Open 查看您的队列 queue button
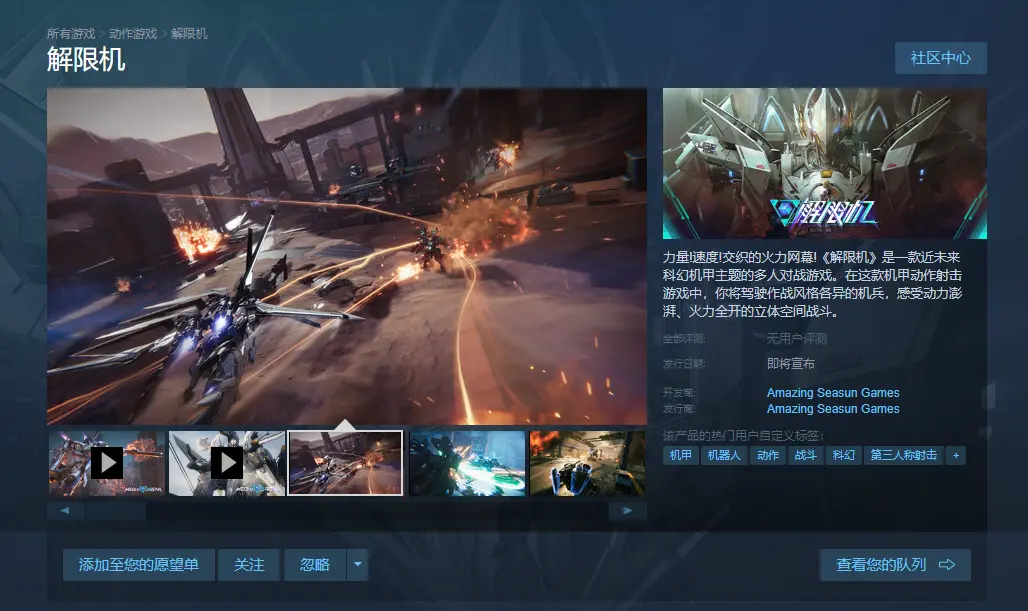1028x611 pixels. coord(895,564)
